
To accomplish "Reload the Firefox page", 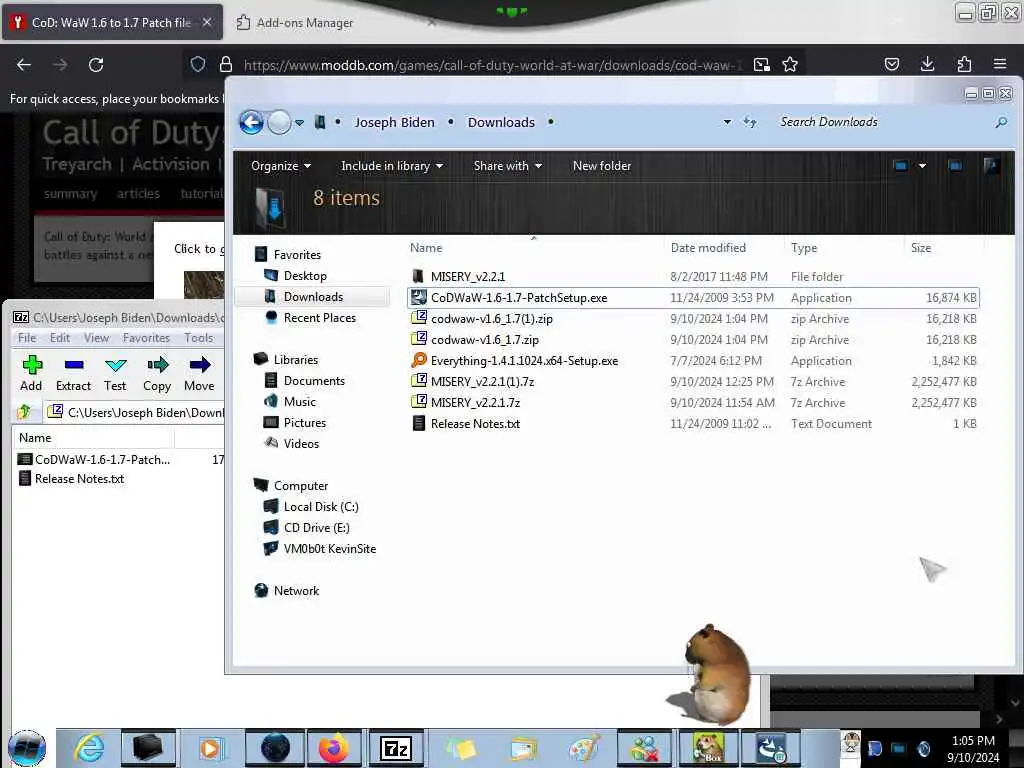I will pos(96,65).
